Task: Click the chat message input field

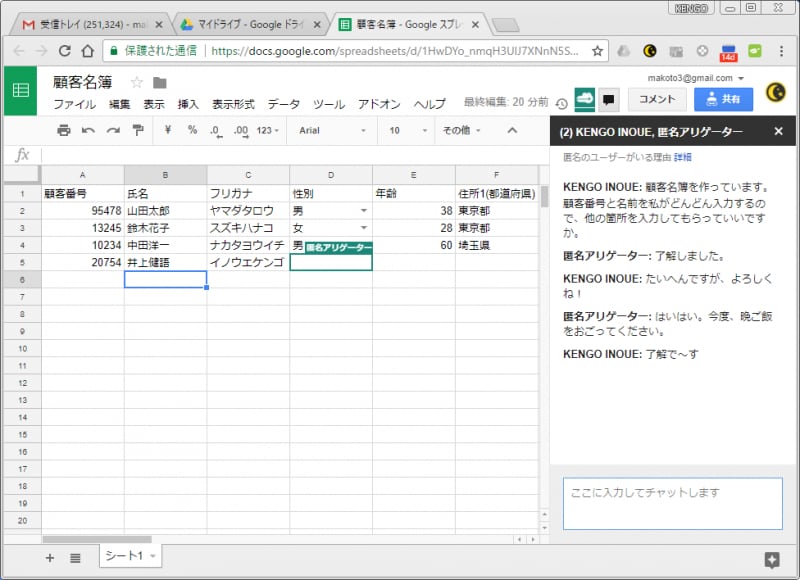Action: [x=672, y=503]
